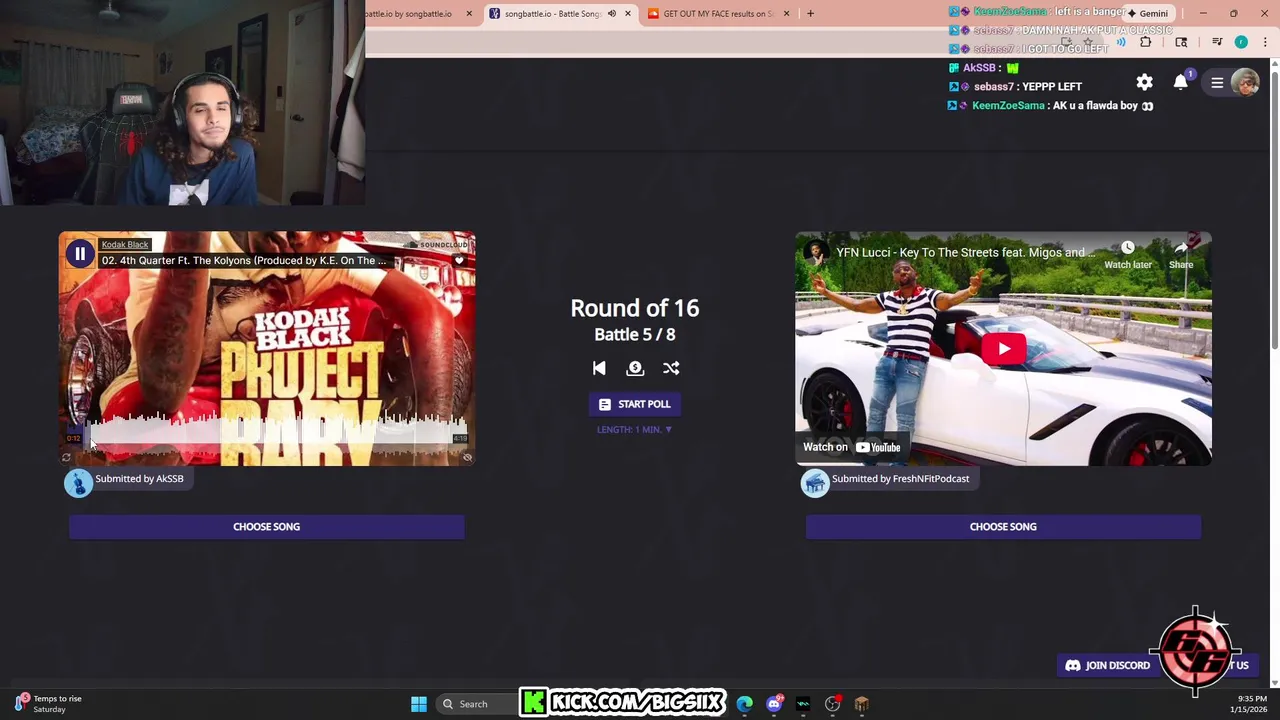The height and width of the screenshot is (720, 1280).
Task: Open the hamburger menu
Action: click(1217, 83)
